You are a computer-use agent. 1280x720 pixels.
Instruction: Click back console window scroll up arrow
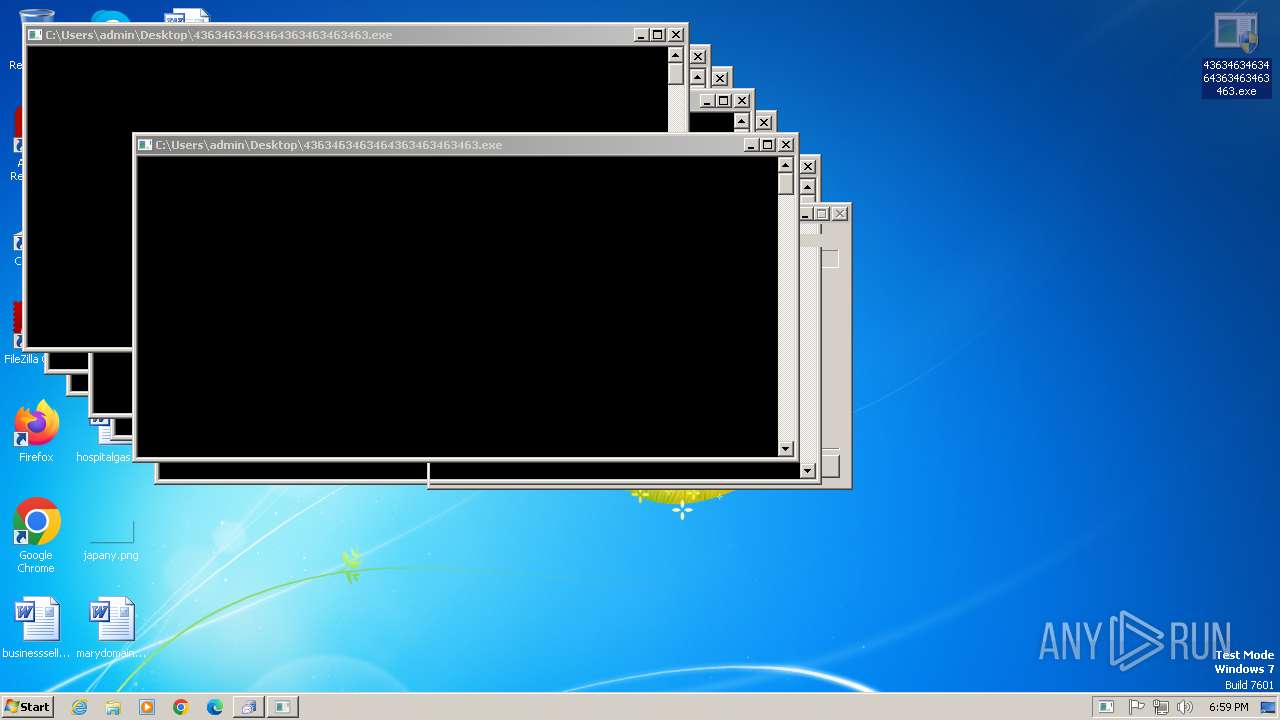pyautogui.click(x=675, y=55)
